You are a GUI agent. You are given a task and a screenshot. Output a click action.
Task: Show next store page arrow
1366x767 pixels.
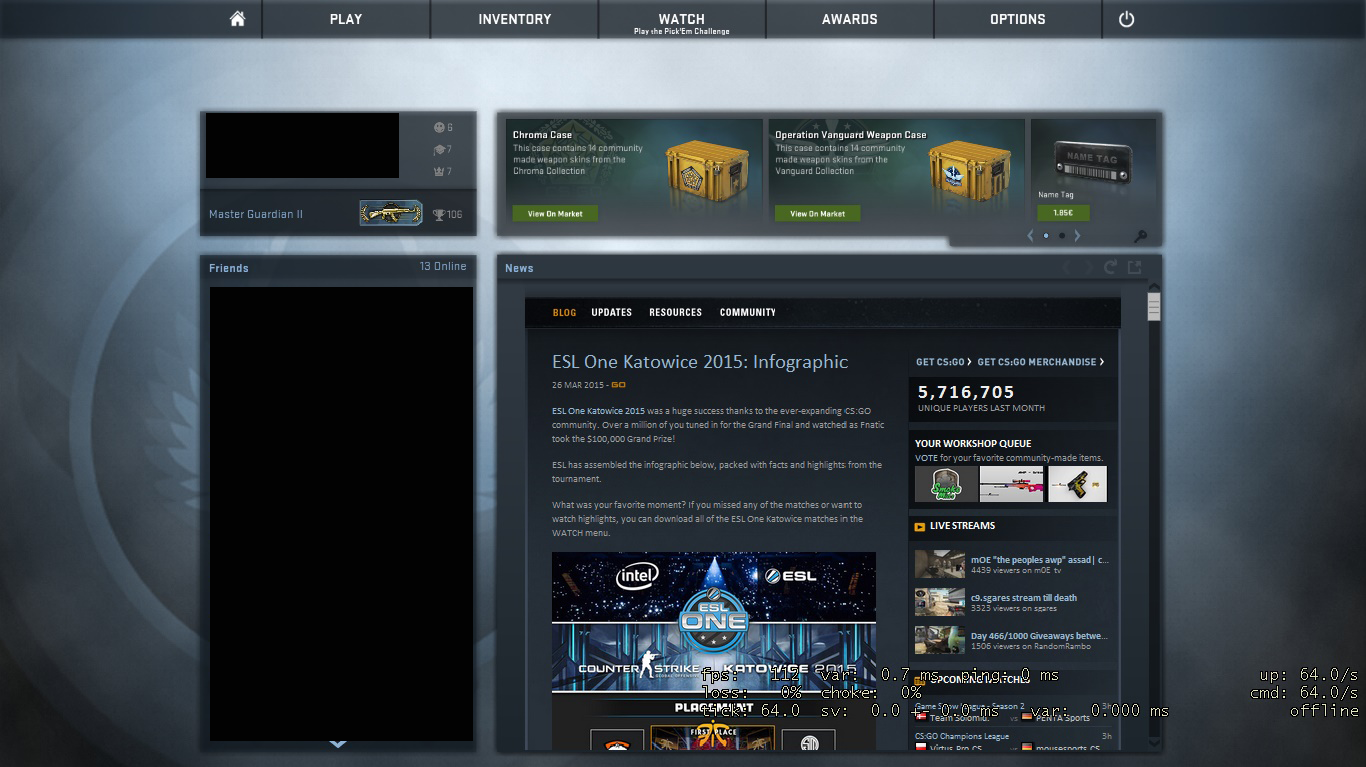[1077, 236]
